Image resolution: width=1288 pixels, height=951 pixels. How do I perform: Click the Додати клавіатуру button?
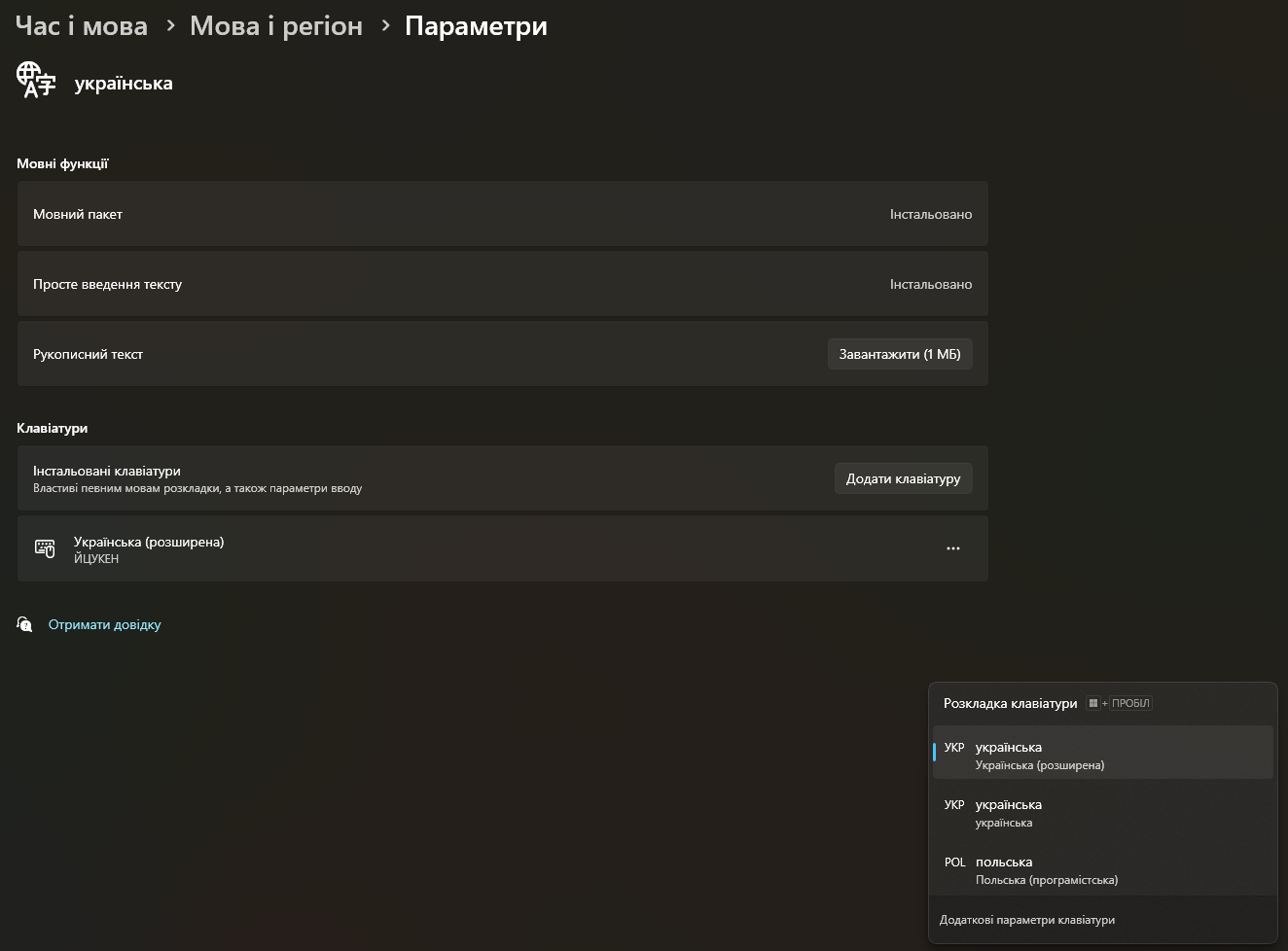tap(903, 477)
